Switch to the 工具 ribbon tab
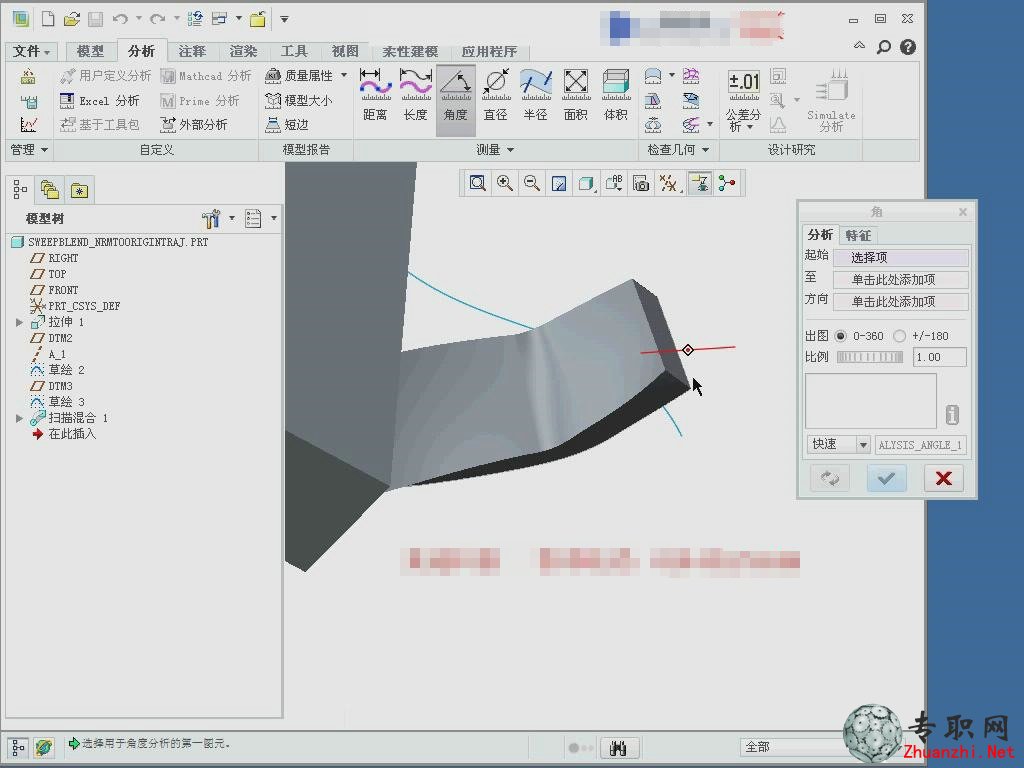The image size is (1024, 768). (294, 51)
